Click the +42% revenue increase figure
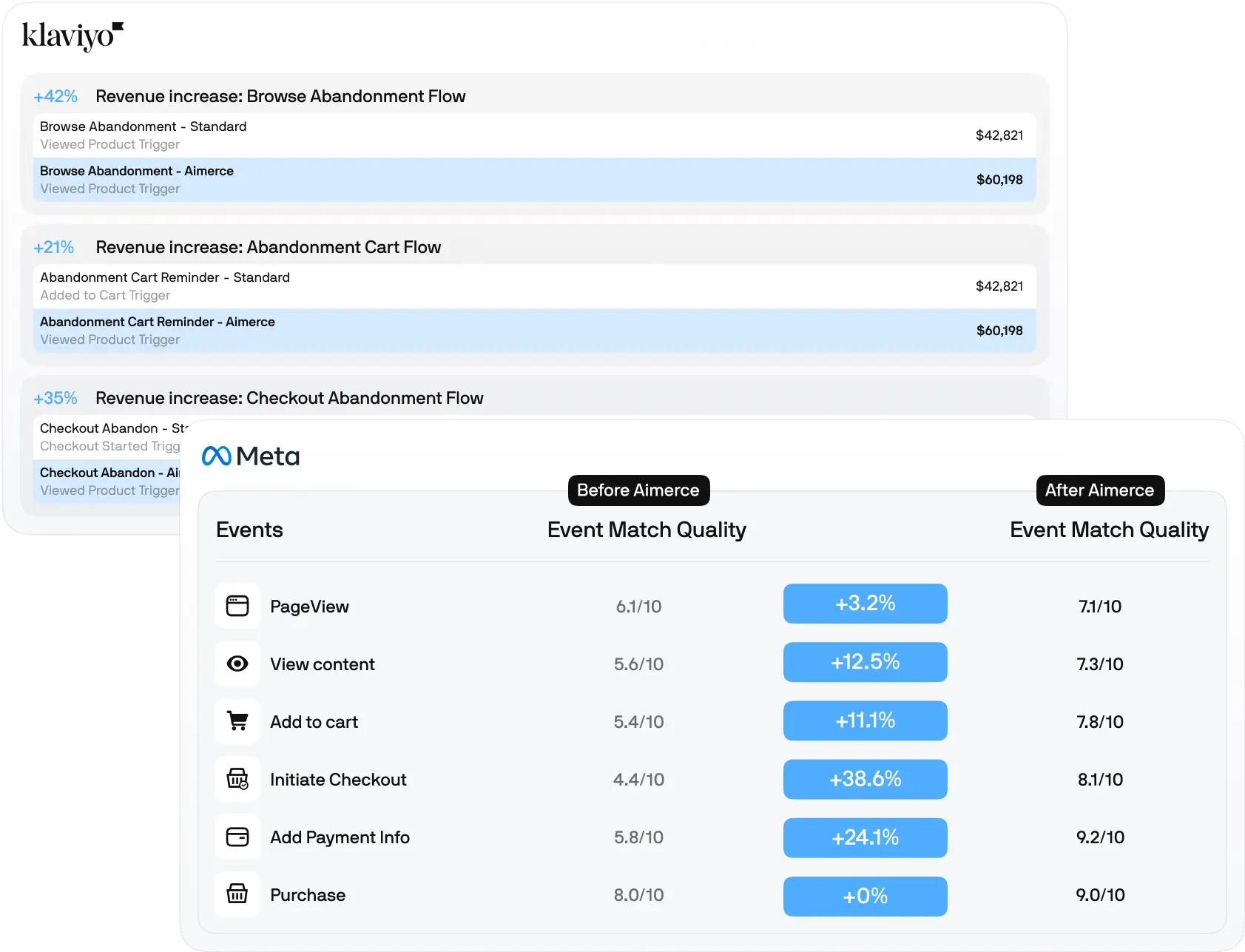Viewport: 1245px width, 952px height. tap(55, 96)
